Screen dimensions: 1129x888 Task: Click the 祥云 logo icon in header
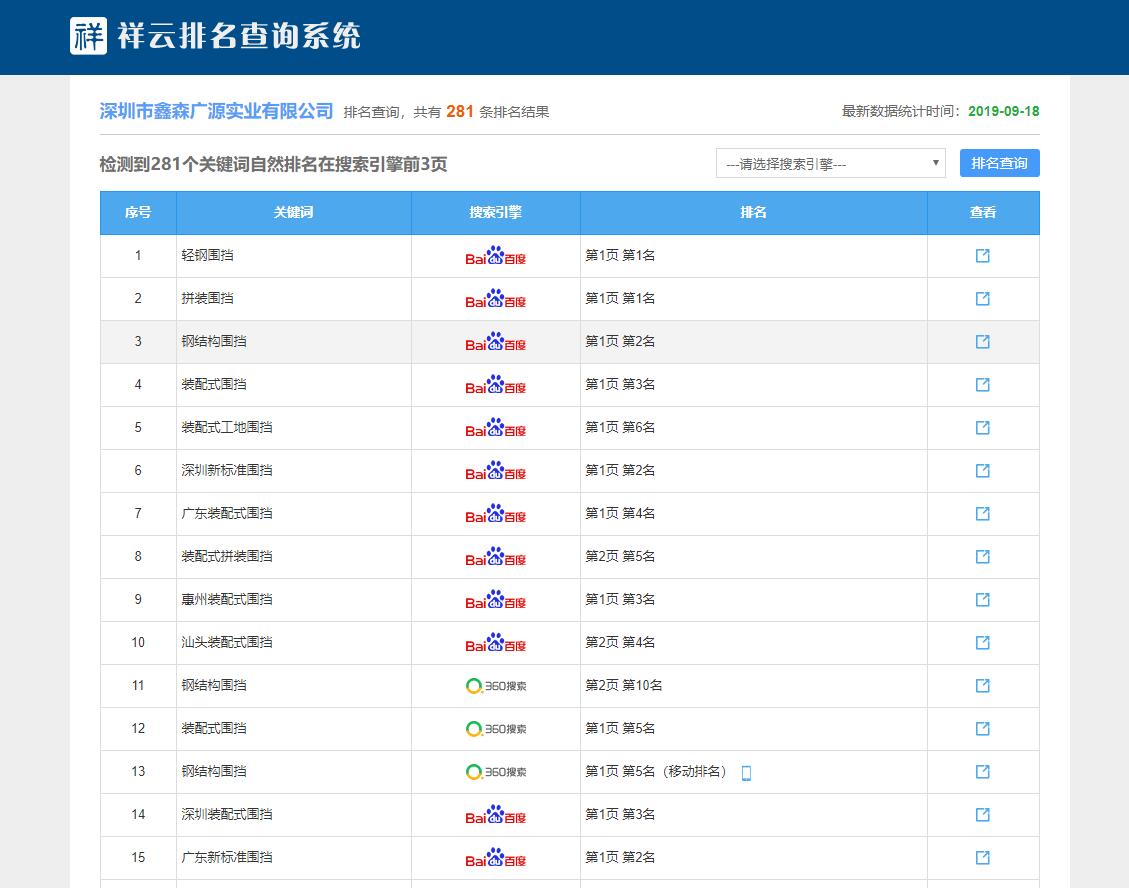[x=89, y=36]
